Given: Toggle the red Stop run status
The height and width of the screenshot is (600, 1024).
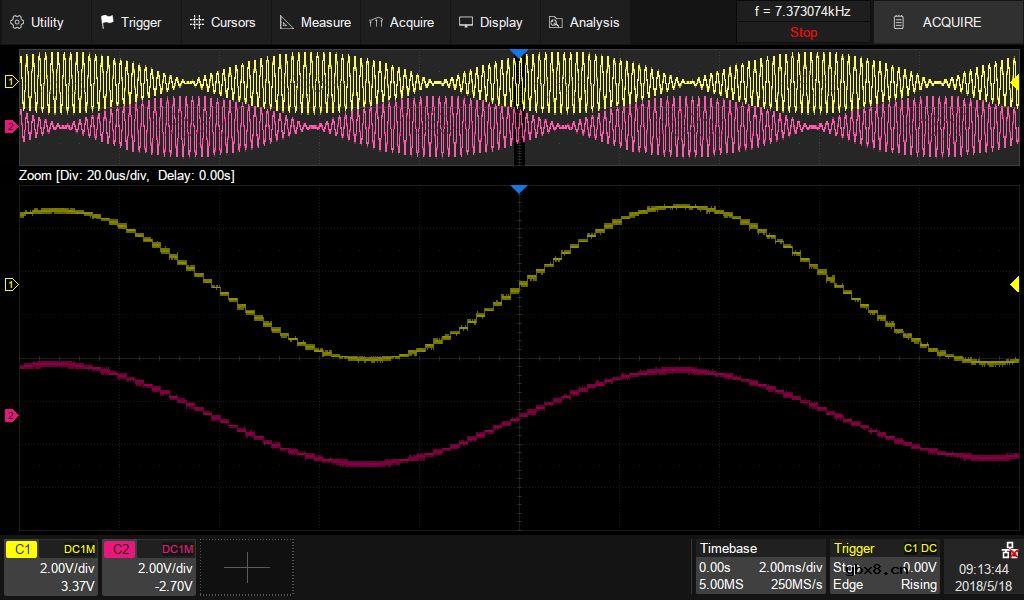Looking at the screenshot, I should coord(803,32).
